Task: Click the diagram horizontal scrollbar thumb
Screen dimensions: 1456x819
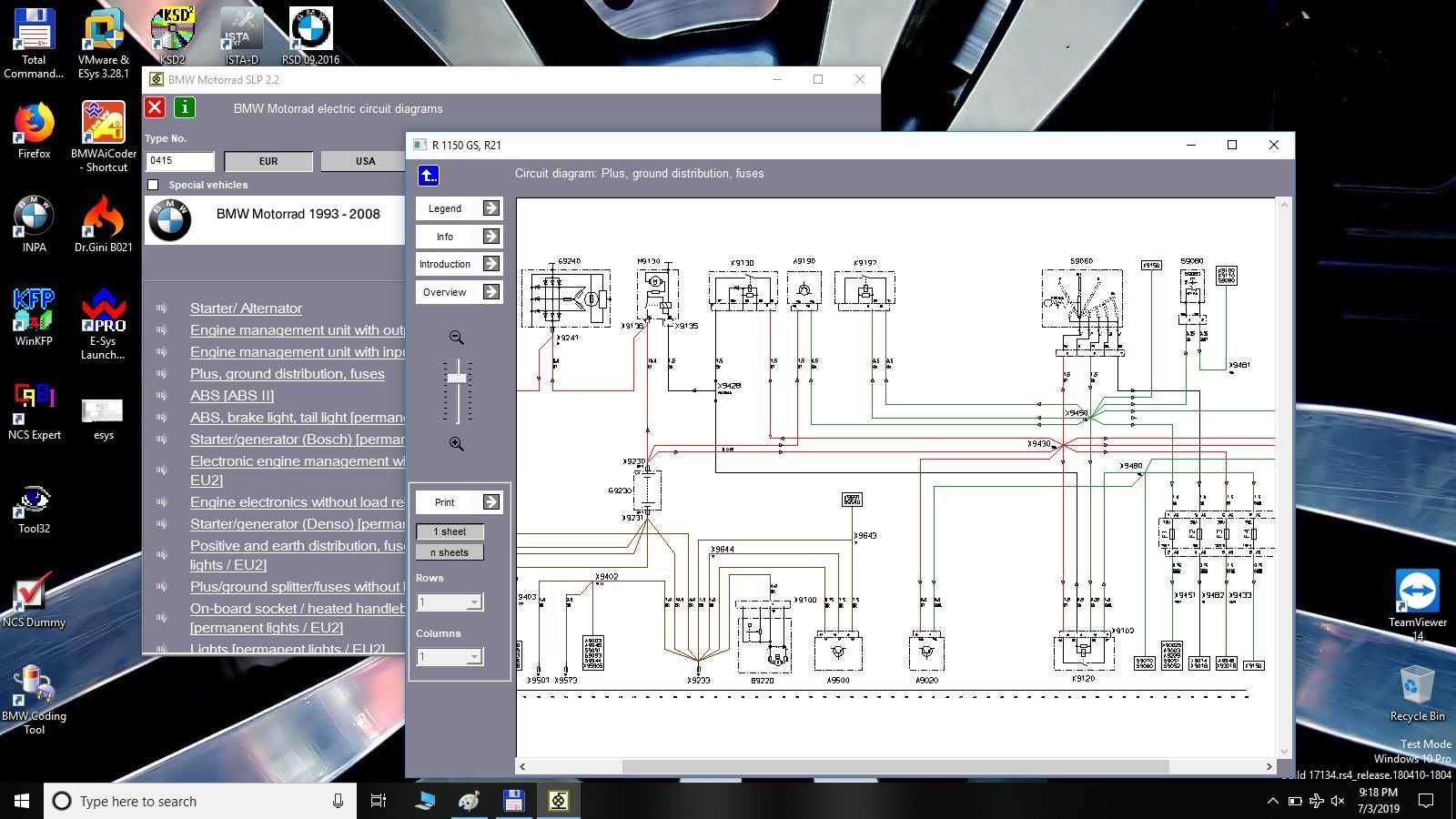Action: click(895, 766)
